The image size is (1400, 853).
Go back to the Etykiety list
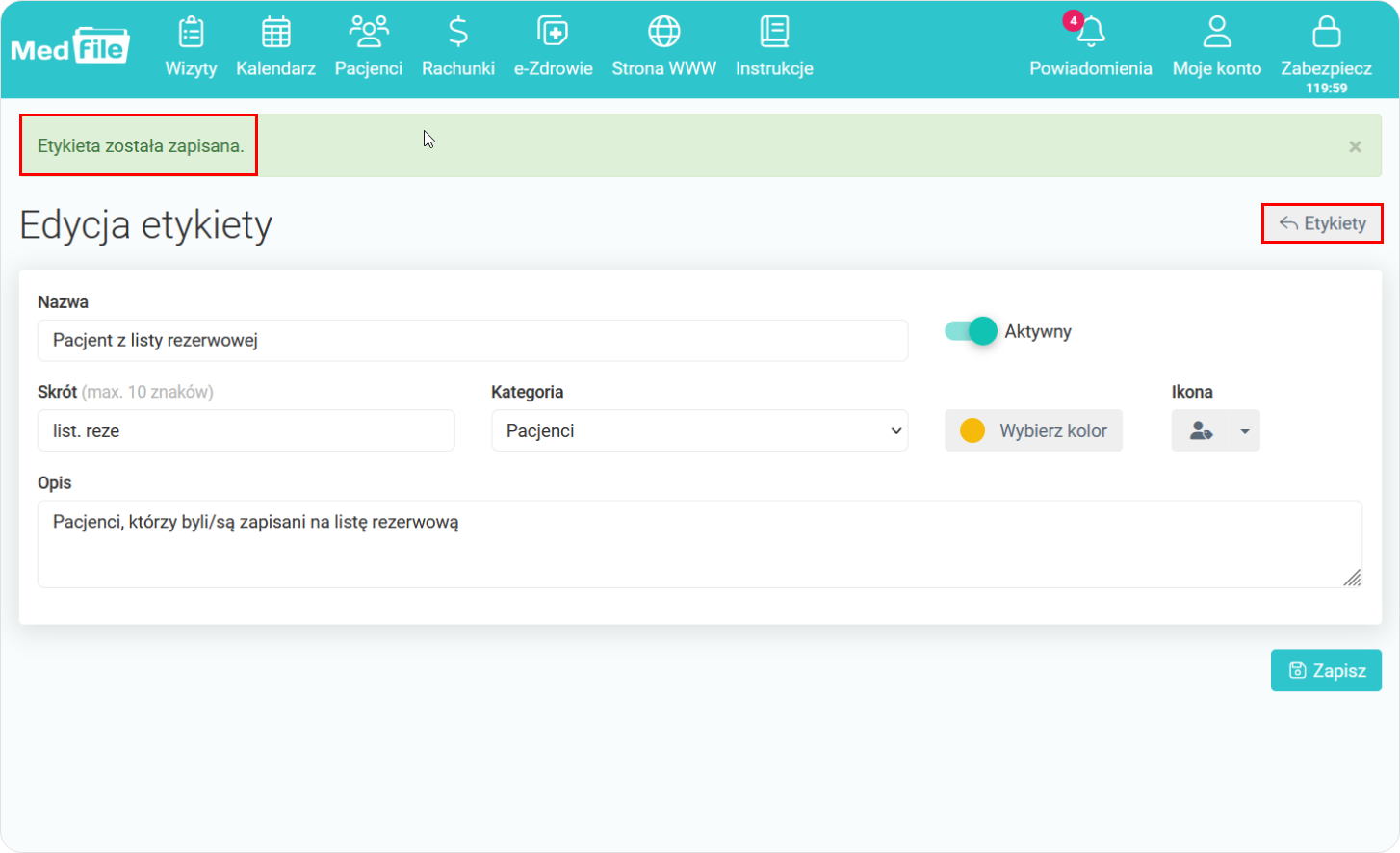coord(1322,223)
